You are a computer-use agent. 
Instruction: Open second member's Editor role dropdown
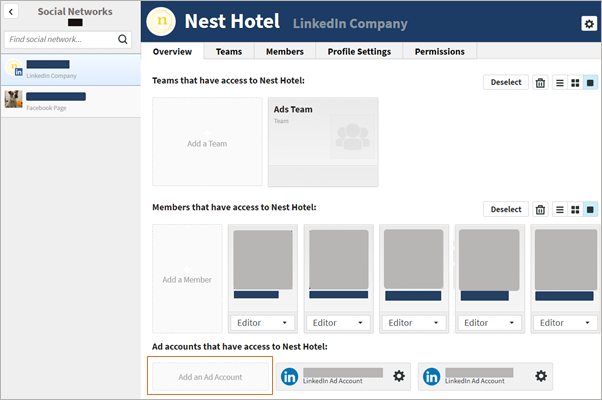[x=338, y=323]
